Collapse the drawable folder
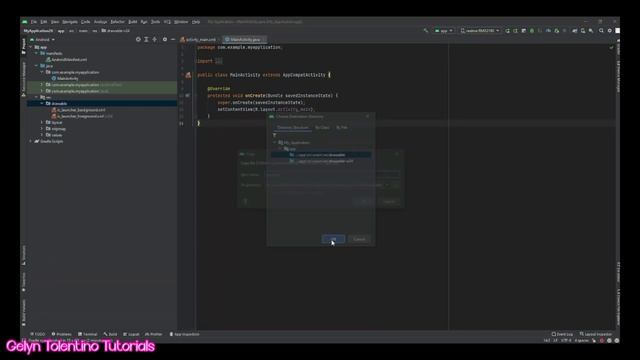The width and height of the screenshot is (640, 360). [x=42, y=104]
